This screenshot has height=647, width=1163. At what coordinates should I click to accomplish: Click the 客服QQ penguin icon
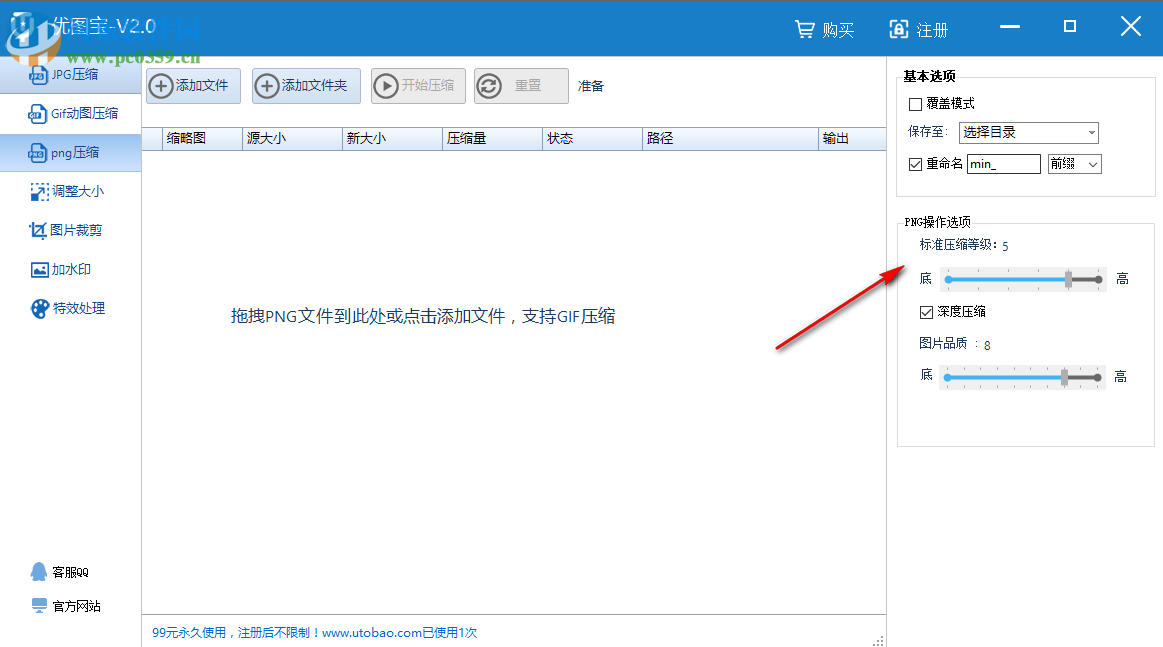[39, 571]
